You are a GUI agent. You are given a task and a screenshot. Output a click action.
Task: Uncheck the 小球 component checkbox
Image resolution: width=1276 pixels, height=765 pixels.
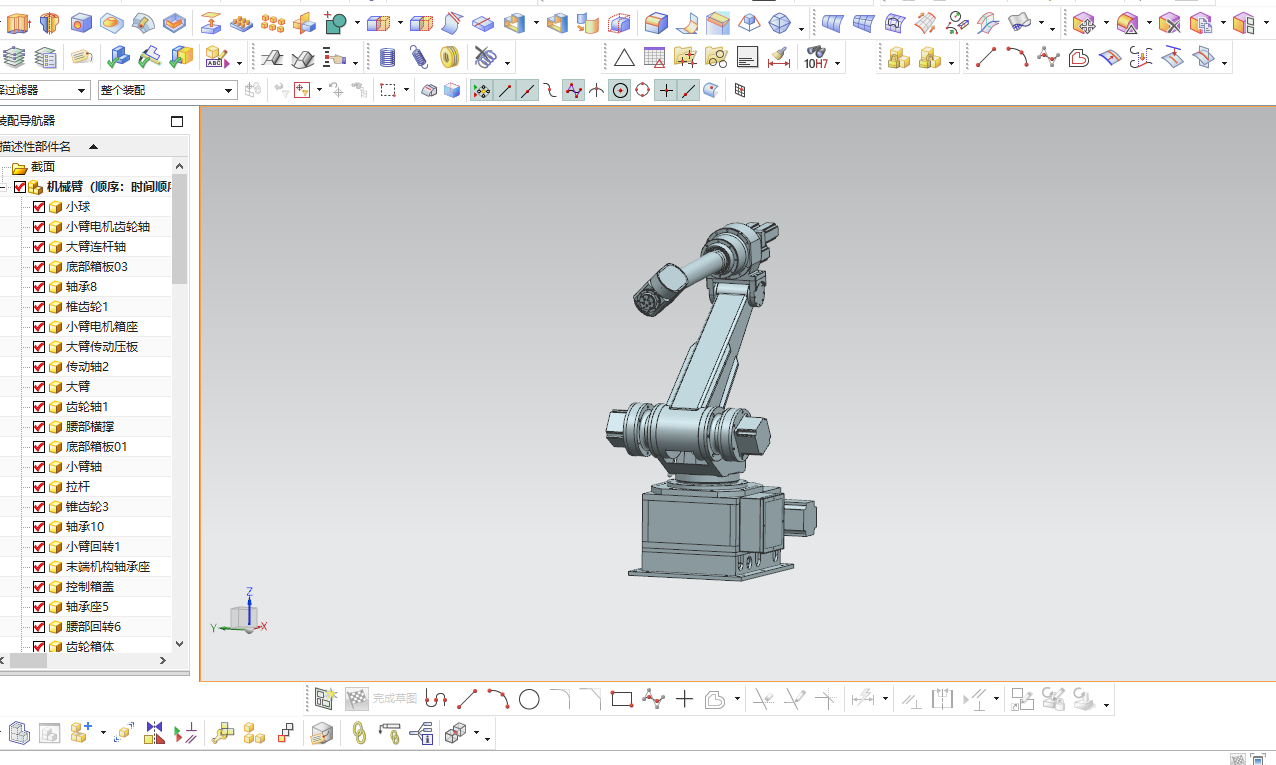(39, 207)
